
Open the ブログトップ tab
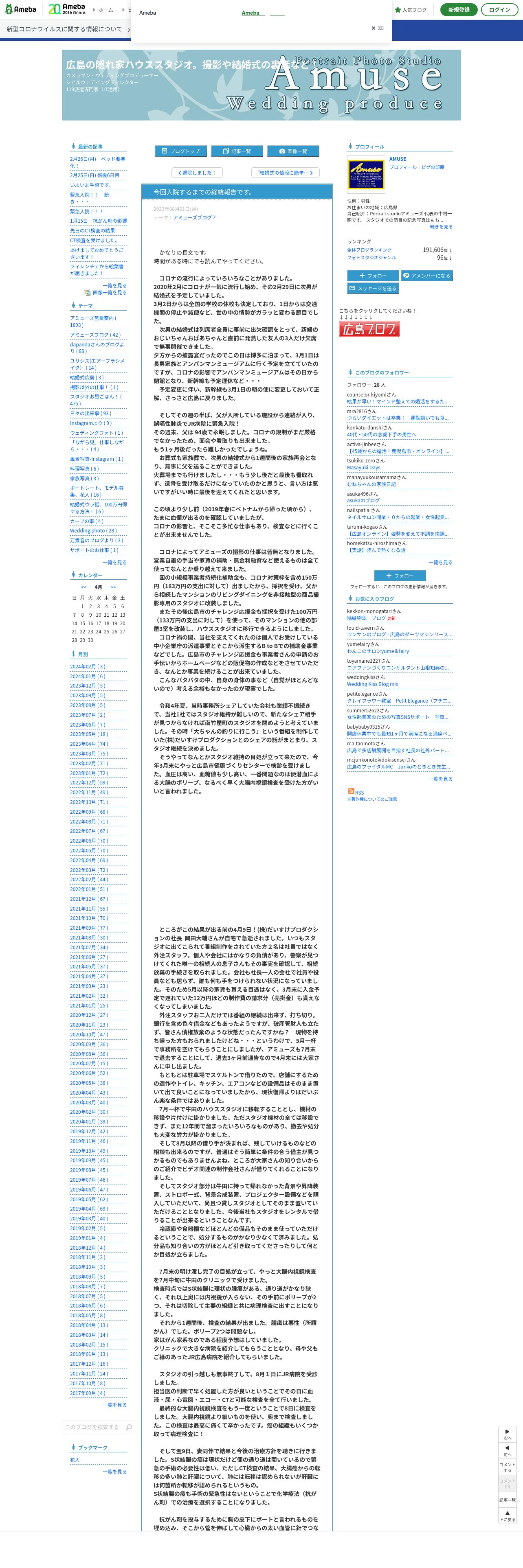click(180, 151)
